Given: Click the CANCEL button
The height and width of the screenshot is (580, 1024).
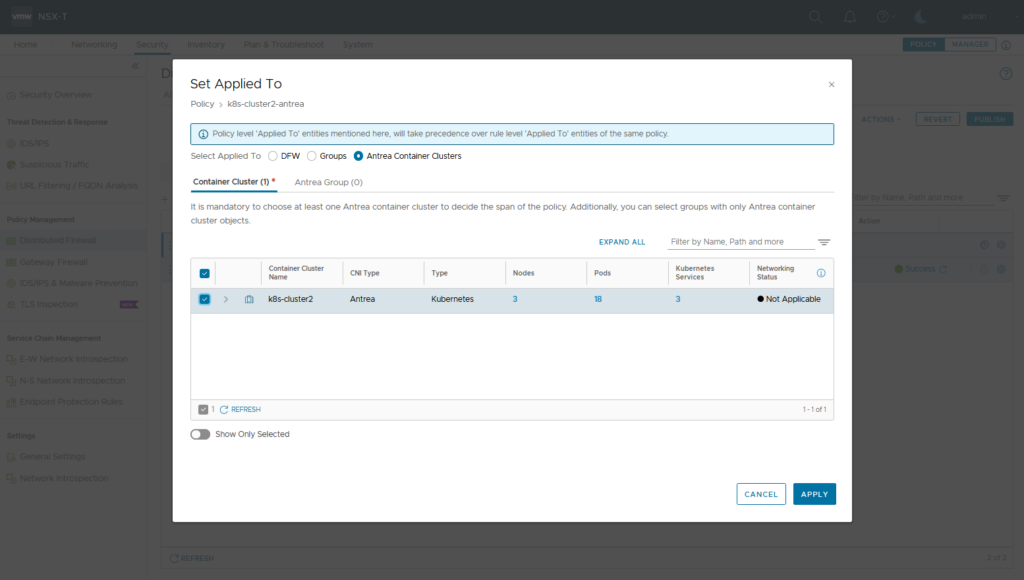Looking at the screenshot, I should tap(761, 494).
